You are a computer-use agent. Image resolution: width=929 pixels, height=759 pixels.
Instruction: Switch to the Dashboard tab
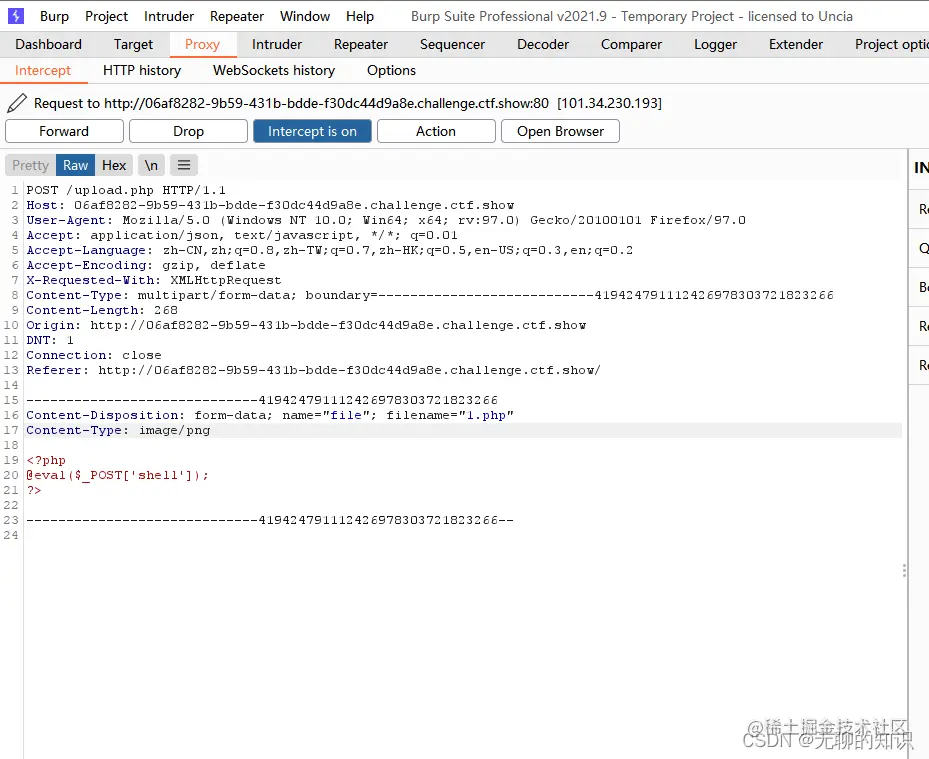click(49, 44)
